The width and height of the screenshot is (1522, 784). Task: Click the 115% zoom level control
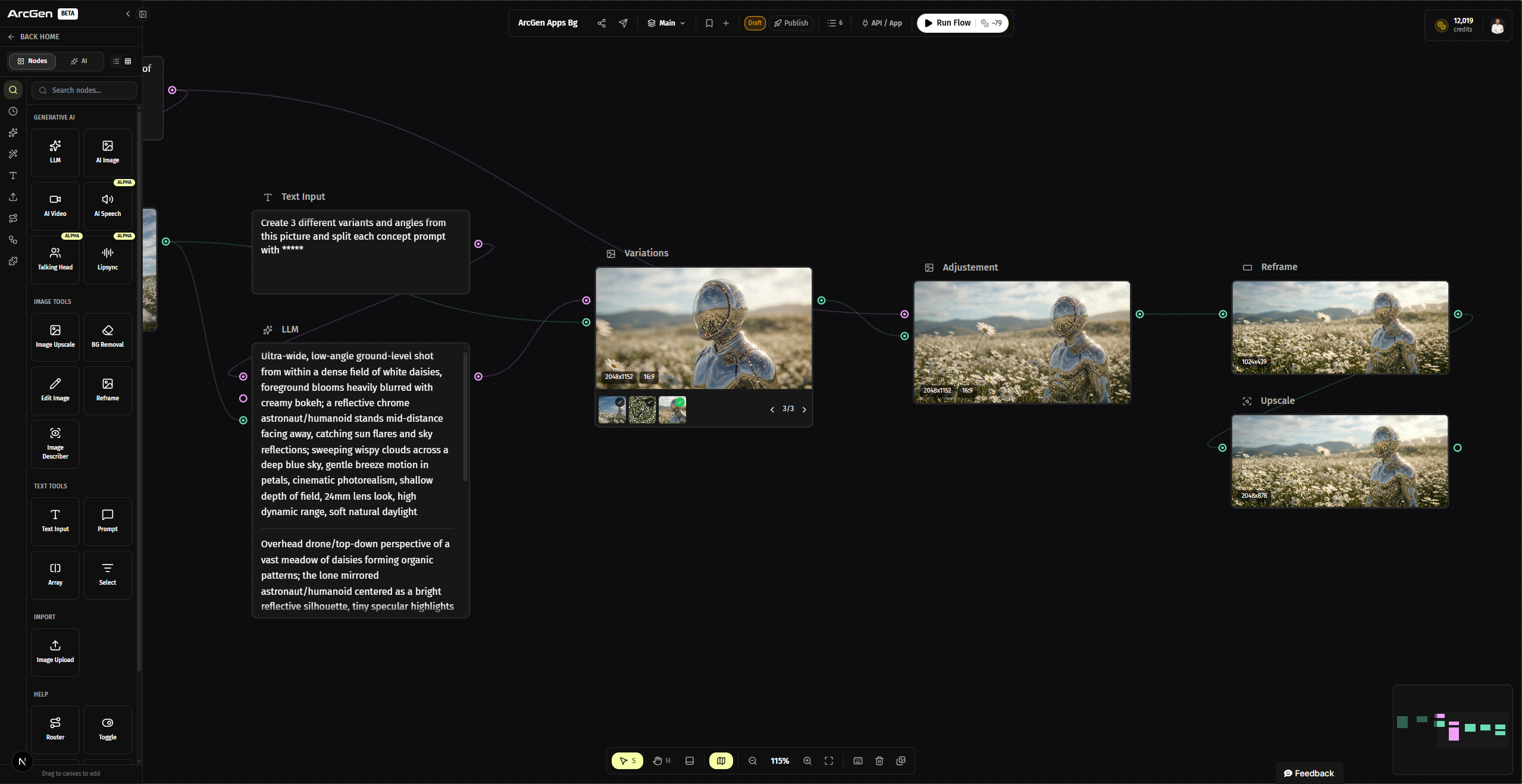(779, 760)
